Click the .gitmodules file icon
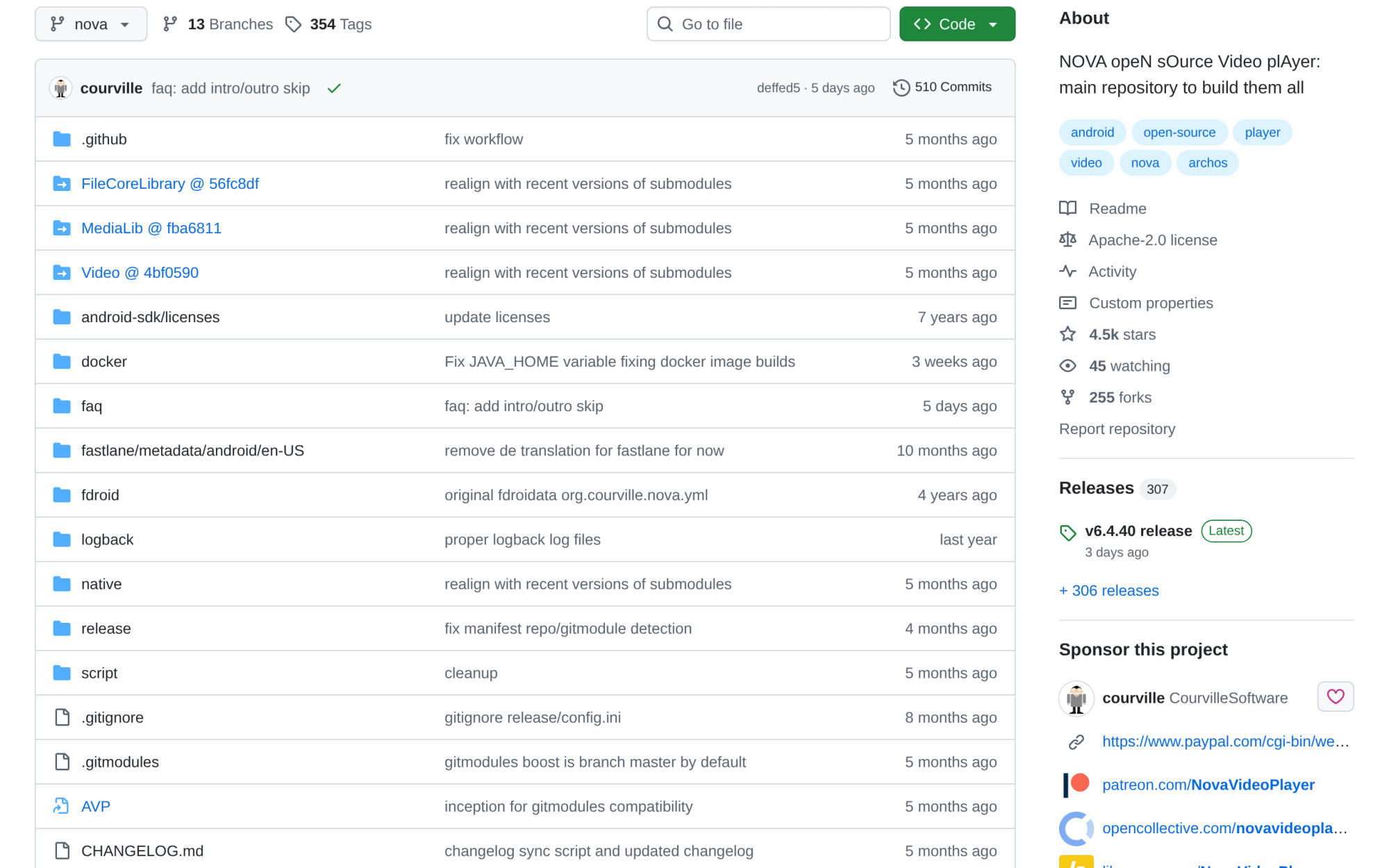Image resolution: width=1389 pixels, height=868 pixels. pos(62,762)
